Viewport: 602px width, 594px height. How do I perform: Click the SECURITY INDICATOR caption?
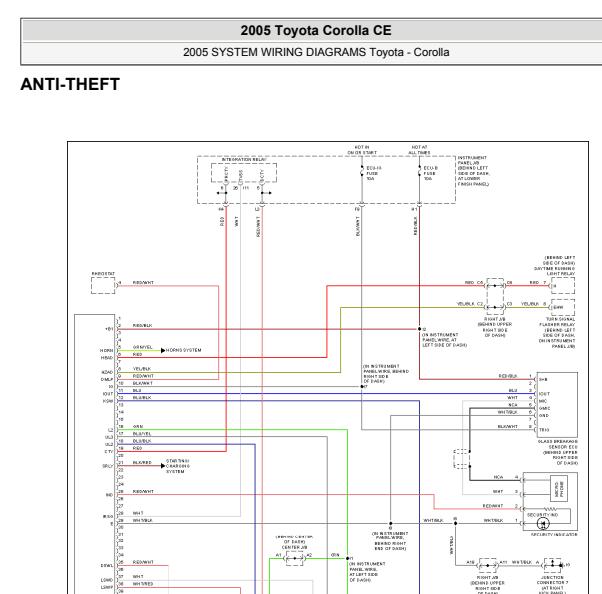(554, 534)
